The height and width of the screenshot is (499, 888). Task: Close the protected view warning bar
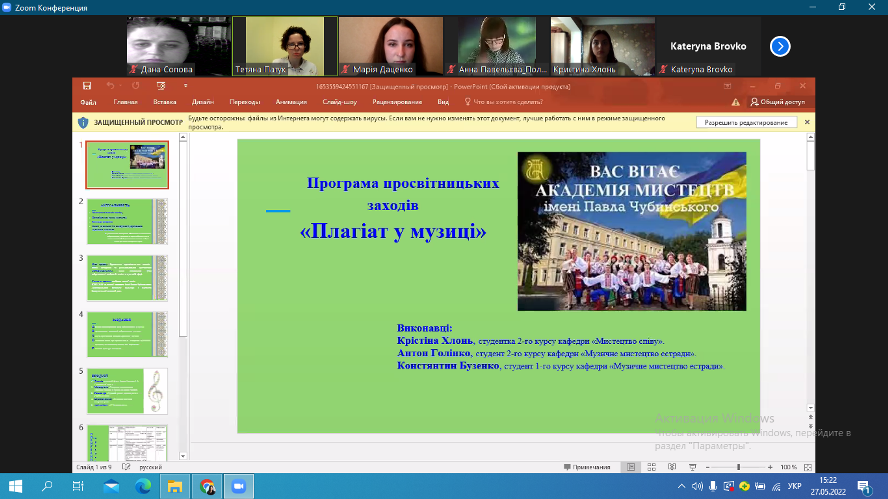(x=808, y=122)
